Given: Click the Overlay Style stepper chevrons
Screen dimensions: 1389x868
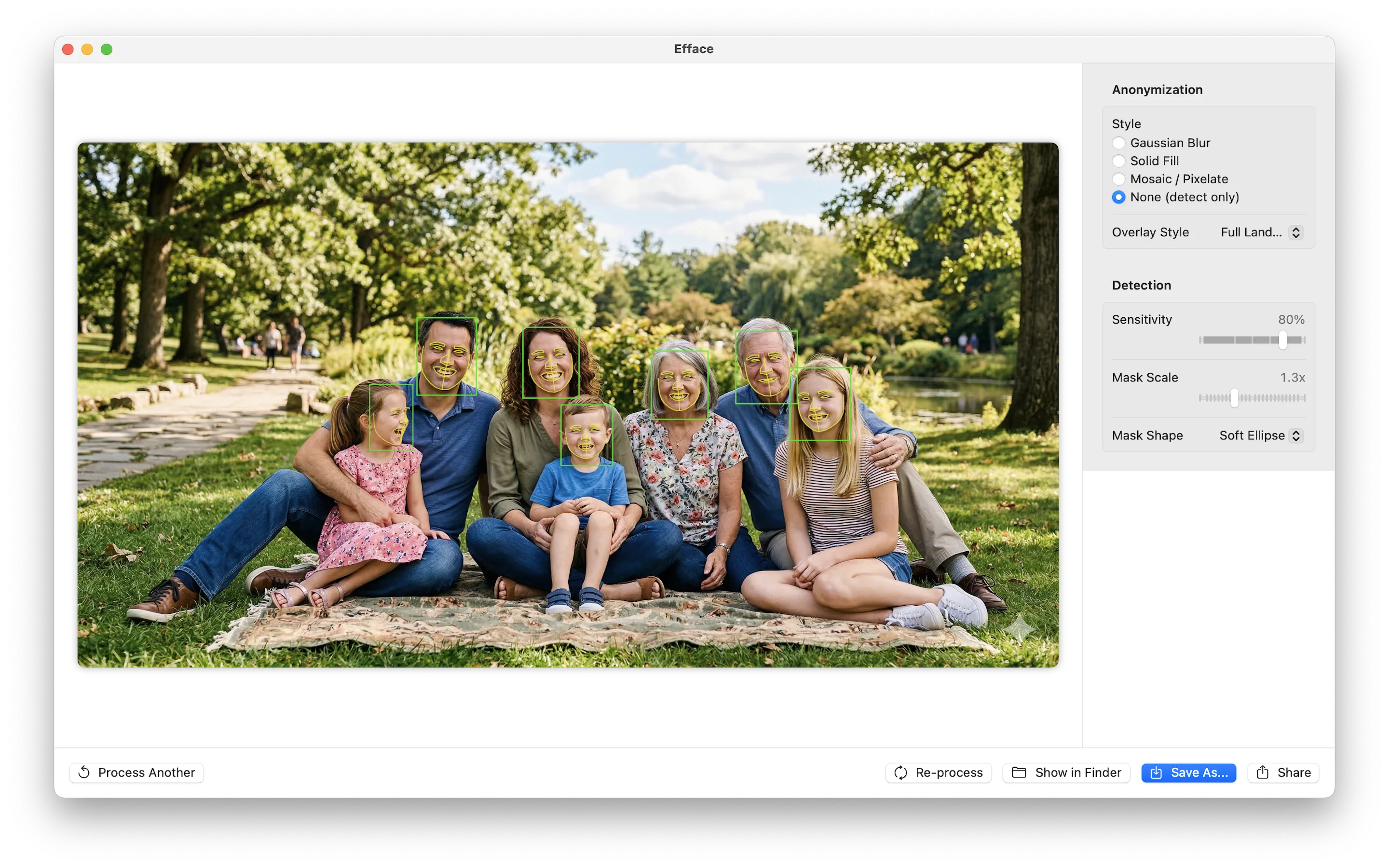Looking at the screenshot, I should point(1296,232).
